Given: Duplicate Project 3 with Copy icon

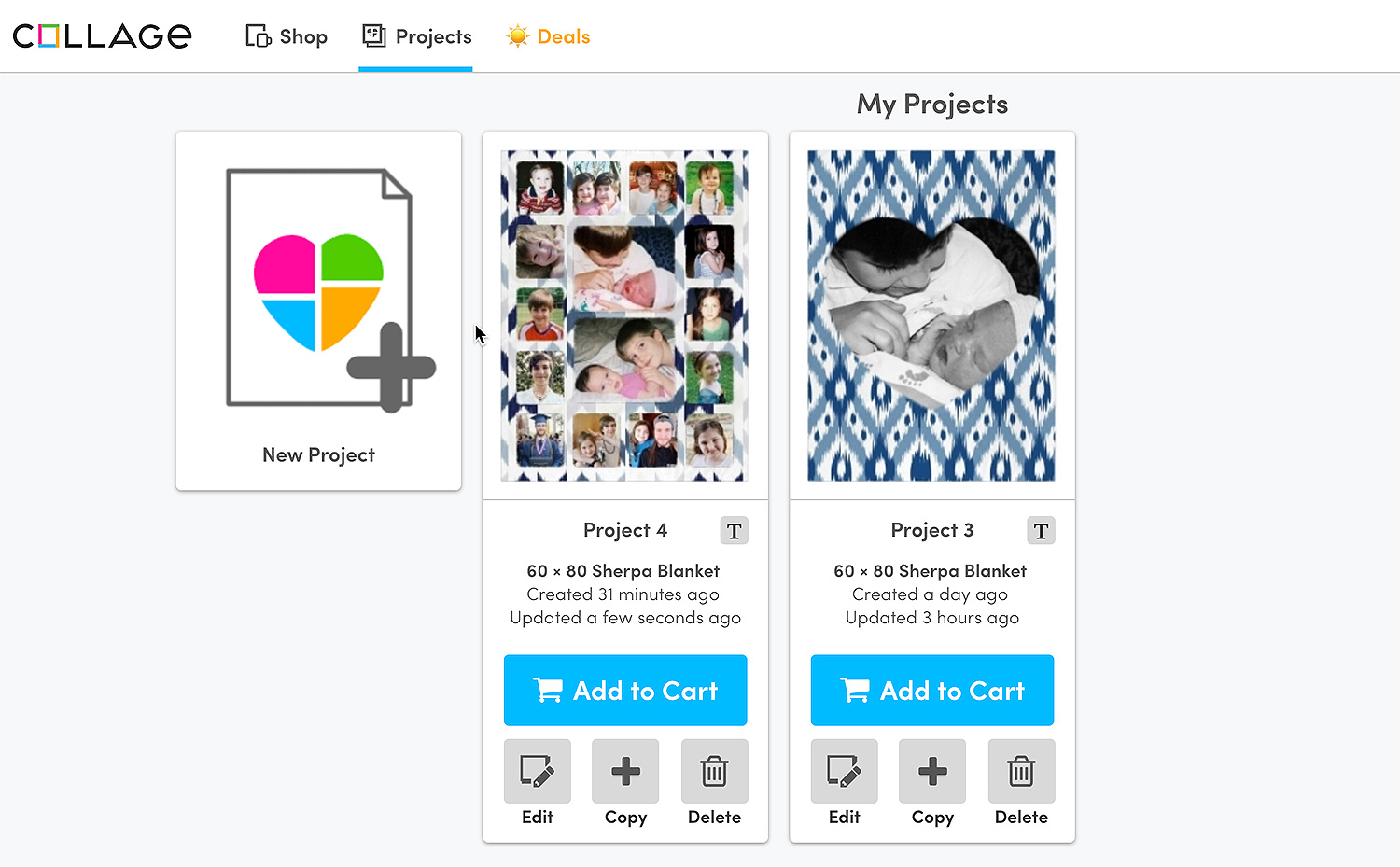Looking at the screenshot, I should [932, 772].
